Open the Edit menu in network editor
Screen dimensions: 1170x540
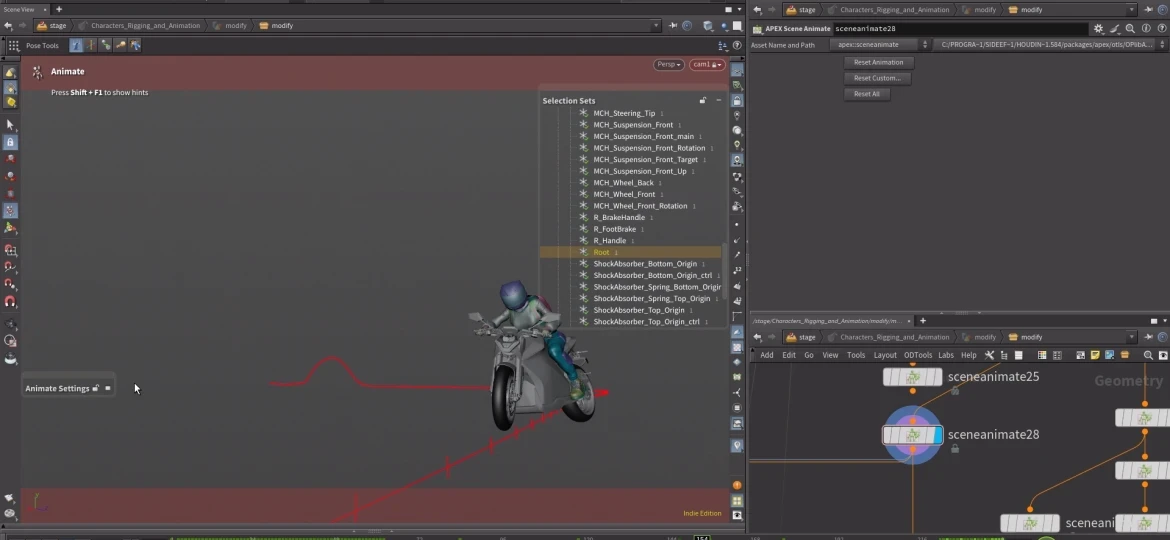point(789,355)
